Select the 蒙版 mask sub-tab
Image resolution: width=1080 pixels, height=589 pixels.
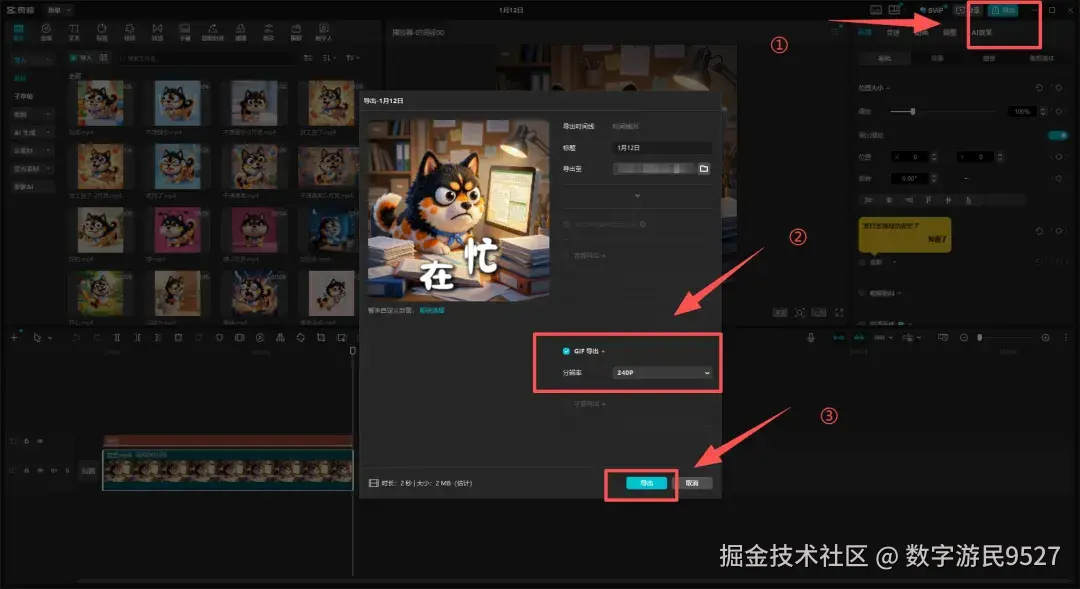[x=989, y=59]
